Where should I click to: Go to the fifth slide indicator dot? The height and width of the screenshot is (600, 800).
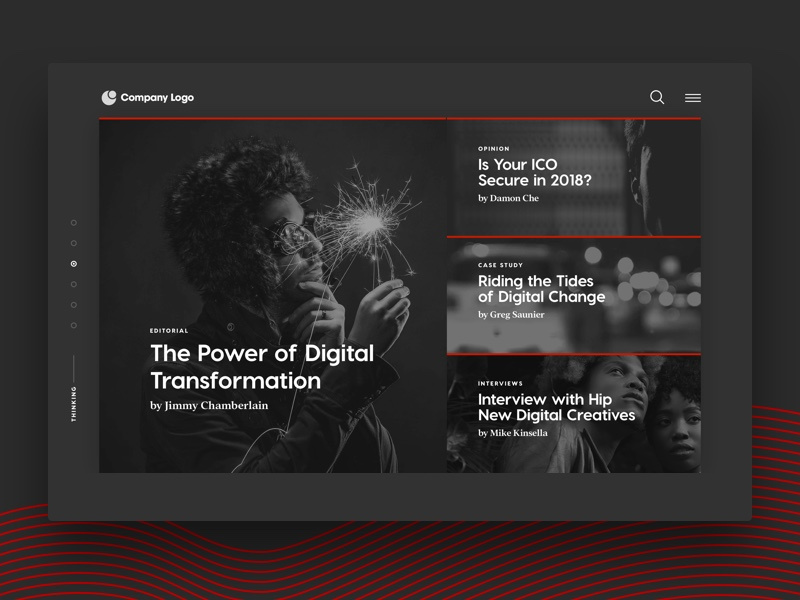tap(74, 305)
